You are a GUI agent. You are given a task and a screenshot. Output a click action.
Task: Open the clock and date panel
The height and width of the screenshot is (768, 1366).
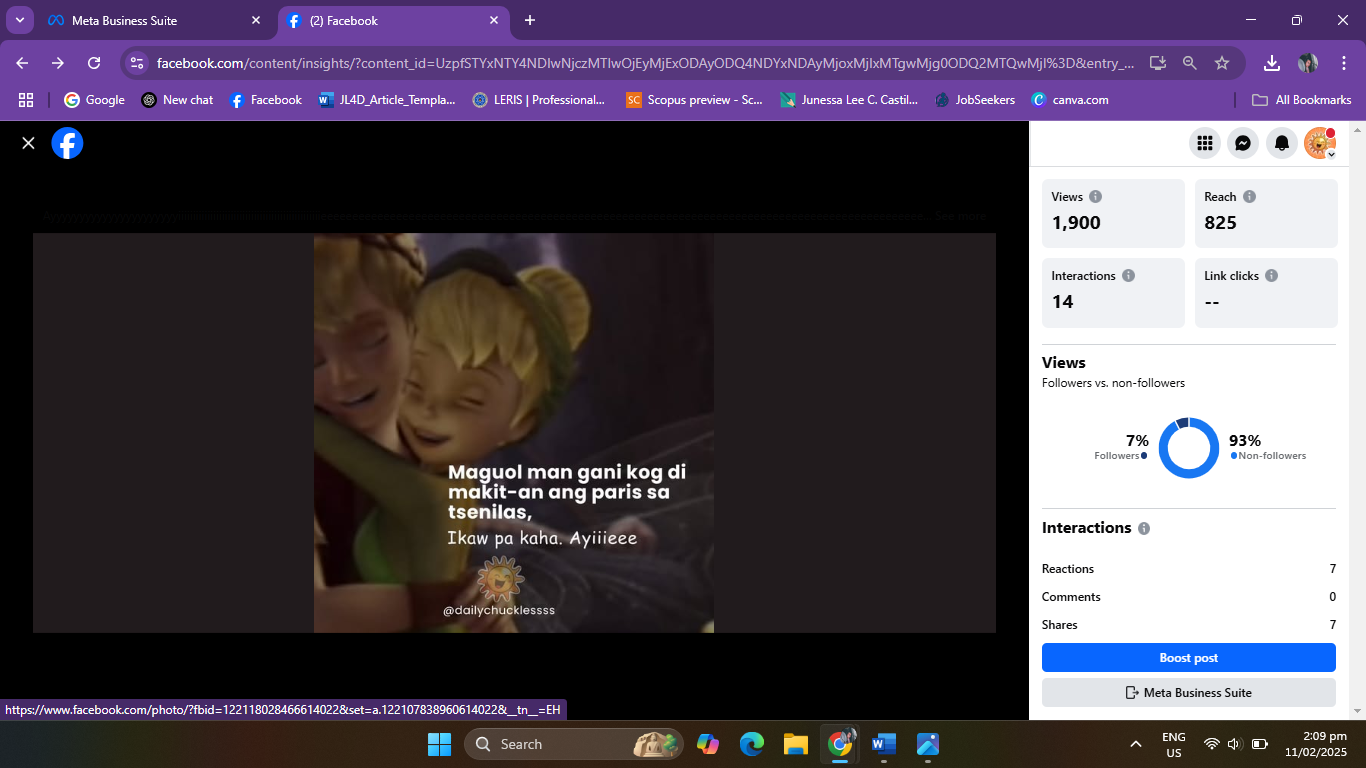click(1316, 744)
